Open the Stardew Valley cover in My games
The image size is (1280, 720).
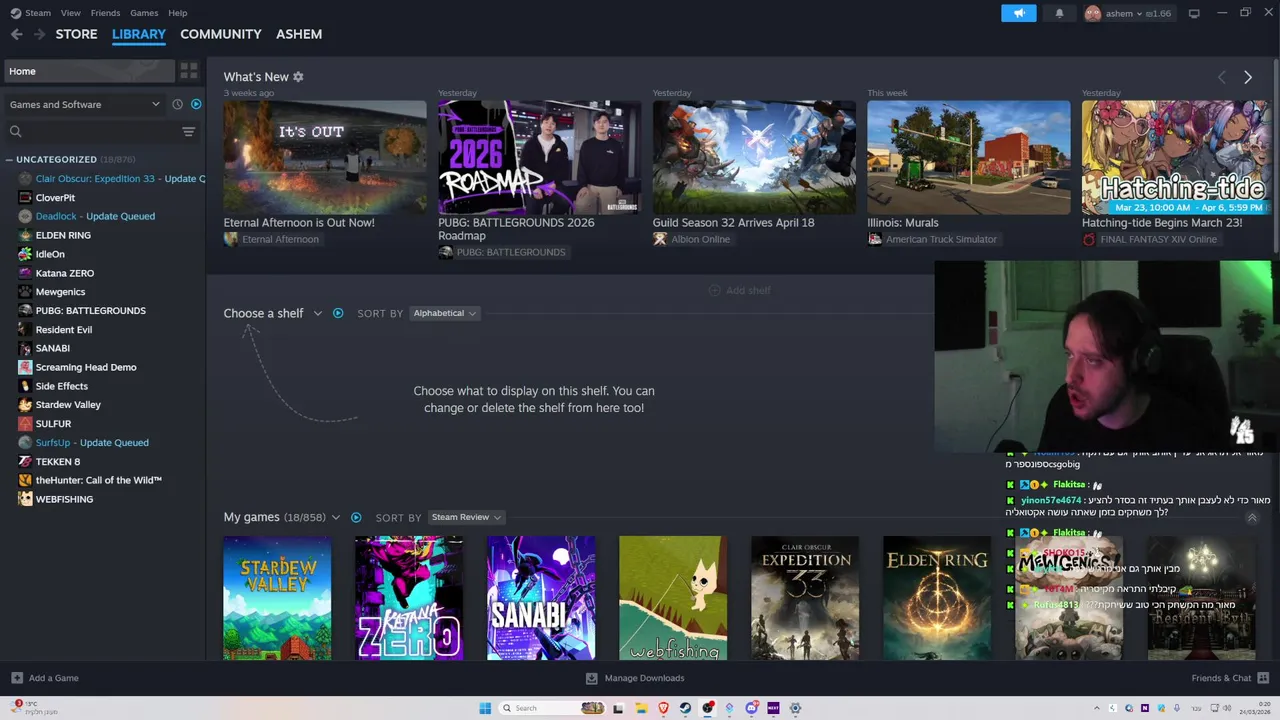[277, 598]
